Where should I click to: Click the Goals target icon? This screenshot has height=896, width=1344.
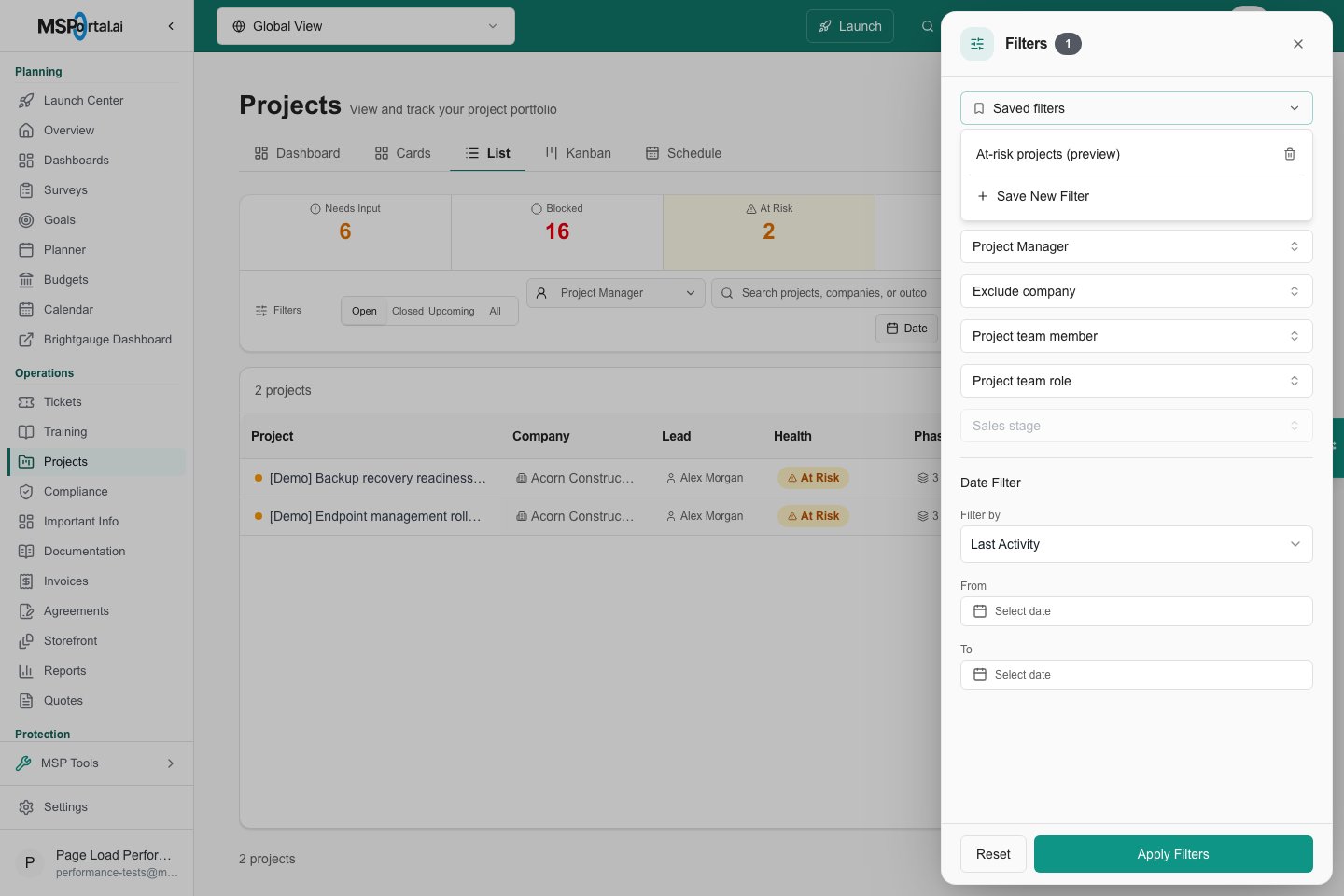(26, 220)
